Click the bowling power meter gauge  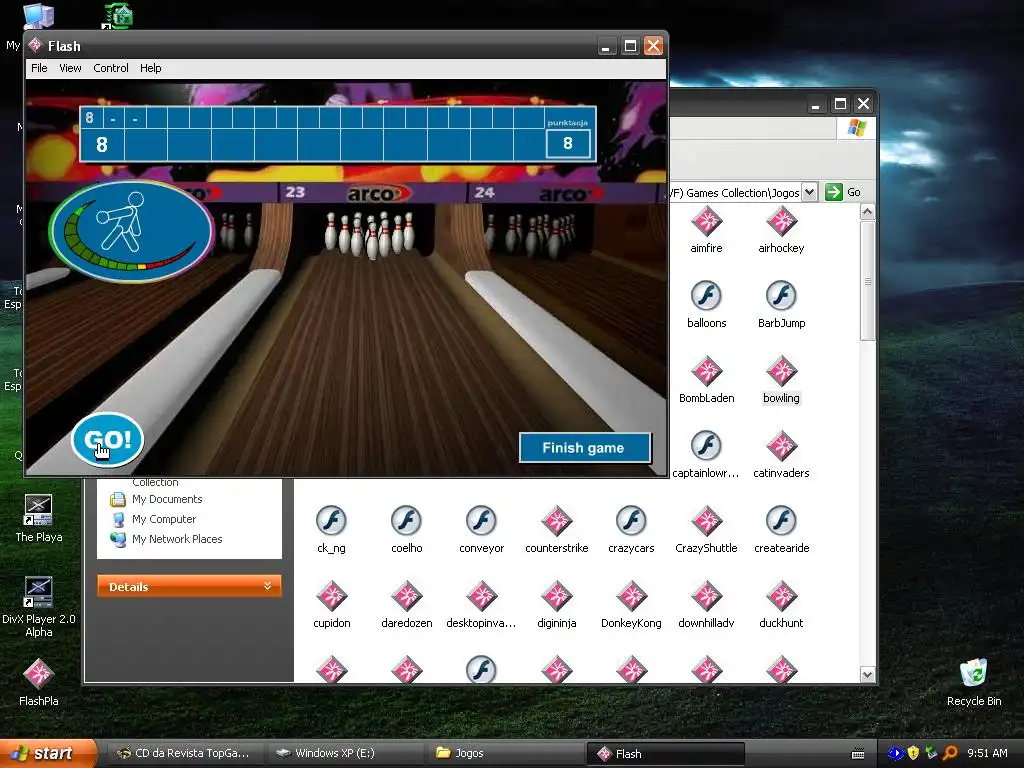pos(131,231)
